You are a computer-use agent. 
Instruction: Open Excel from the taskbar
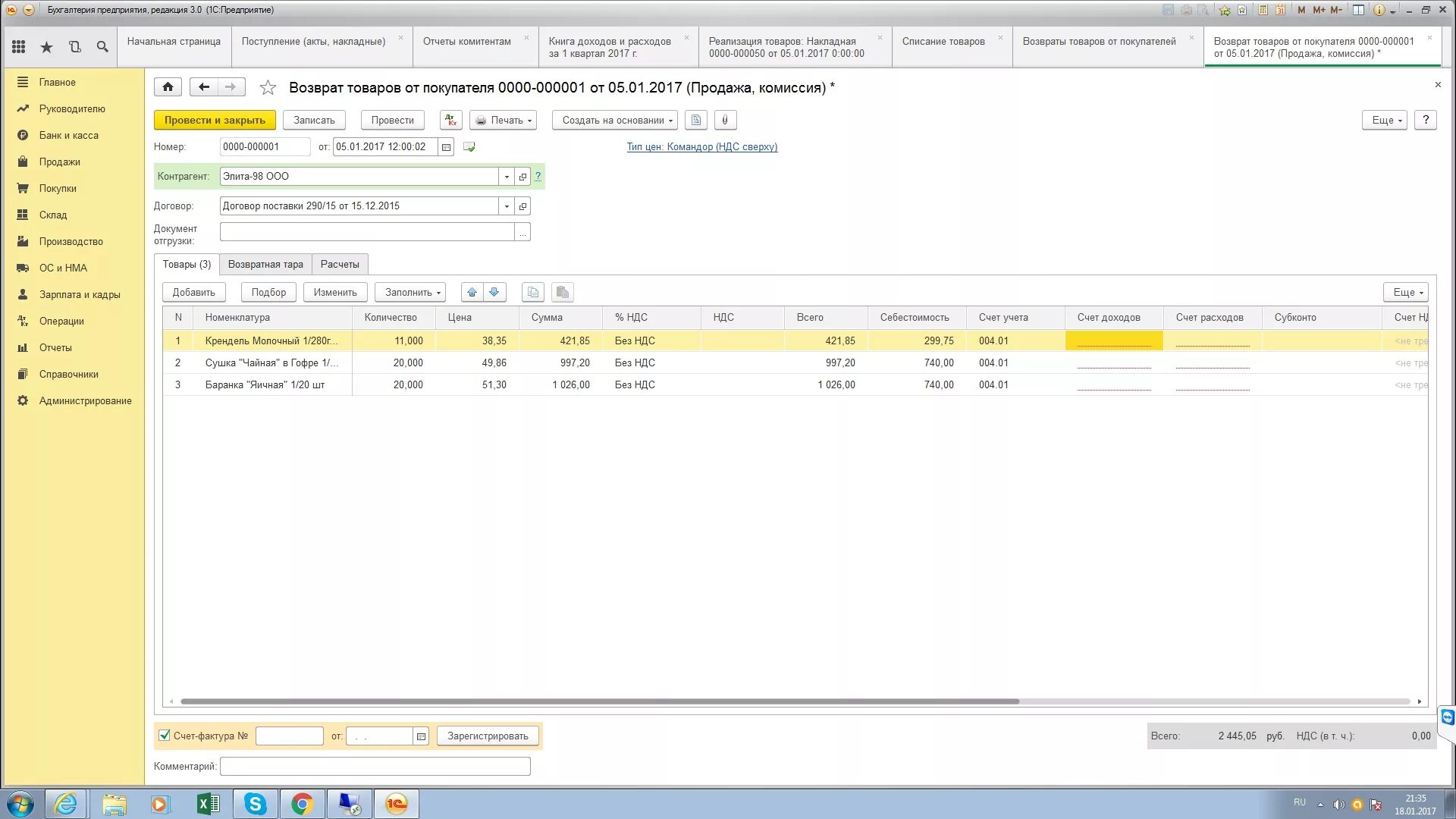(208, 804)
